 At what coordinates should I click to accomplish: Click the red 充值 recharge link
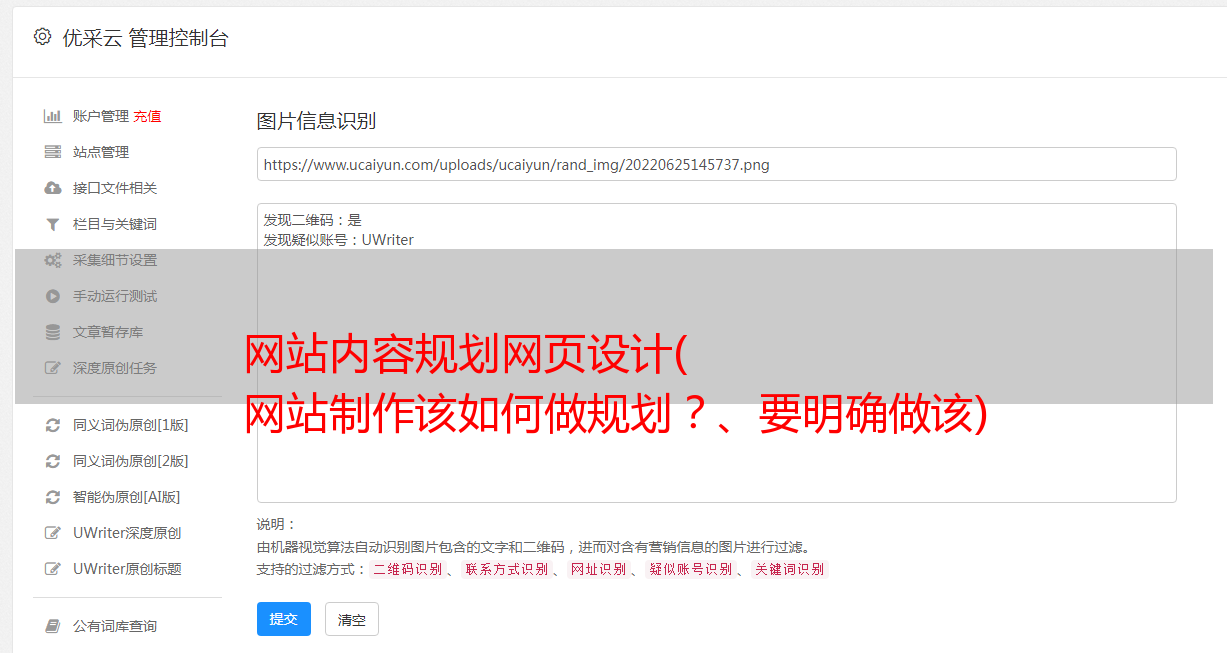pyautogui.click(x=147, y=116)
